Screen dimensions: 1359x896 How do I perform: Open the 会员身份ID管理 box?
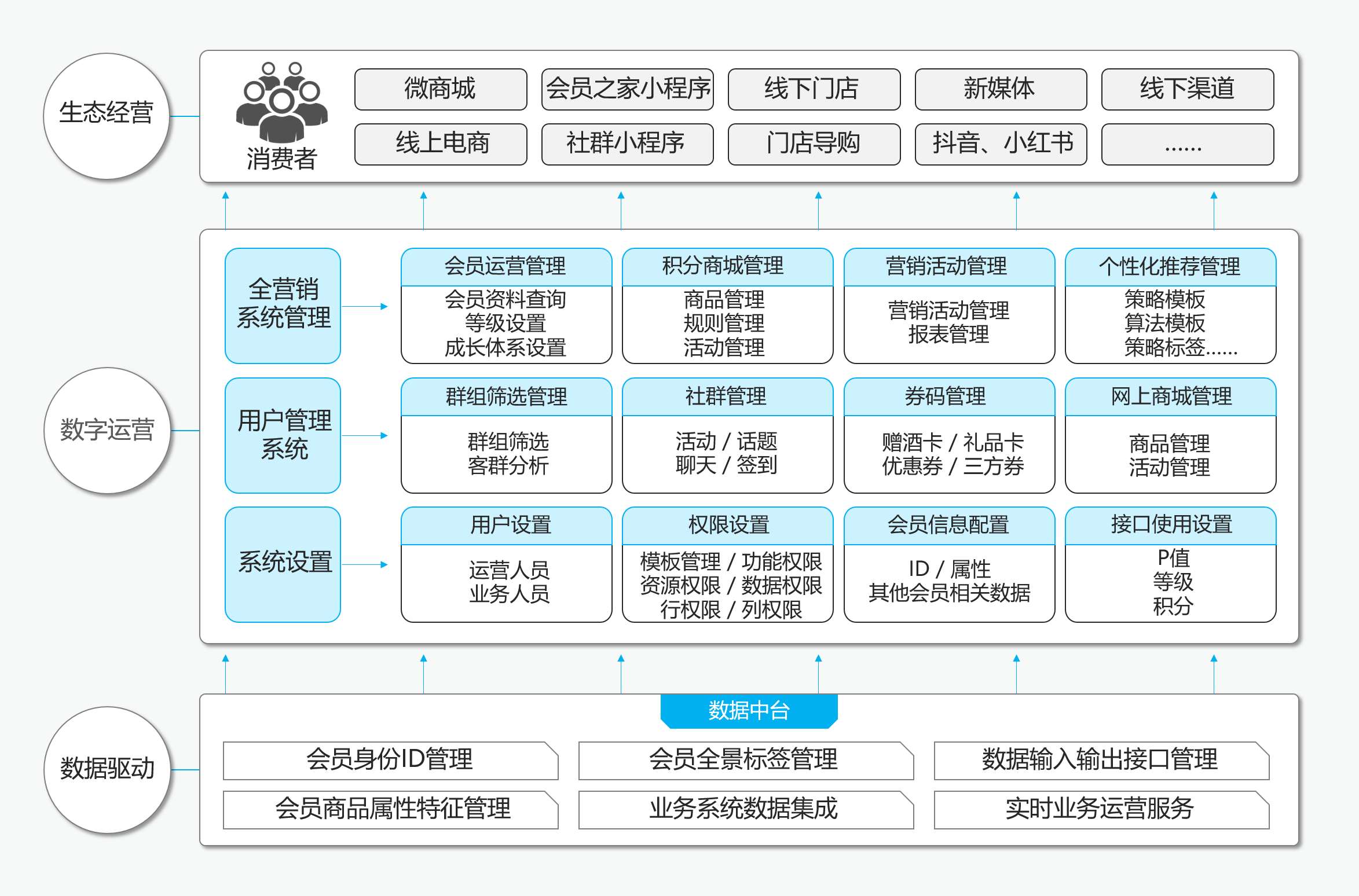[x=391, y=761]
